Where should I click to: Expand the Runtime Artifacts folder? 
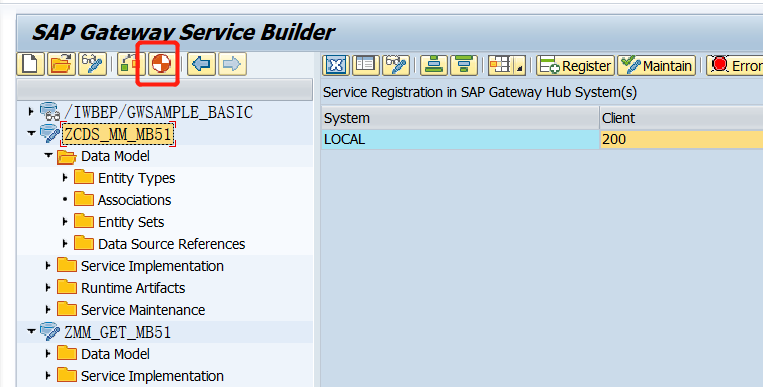(x=48, y=288)
